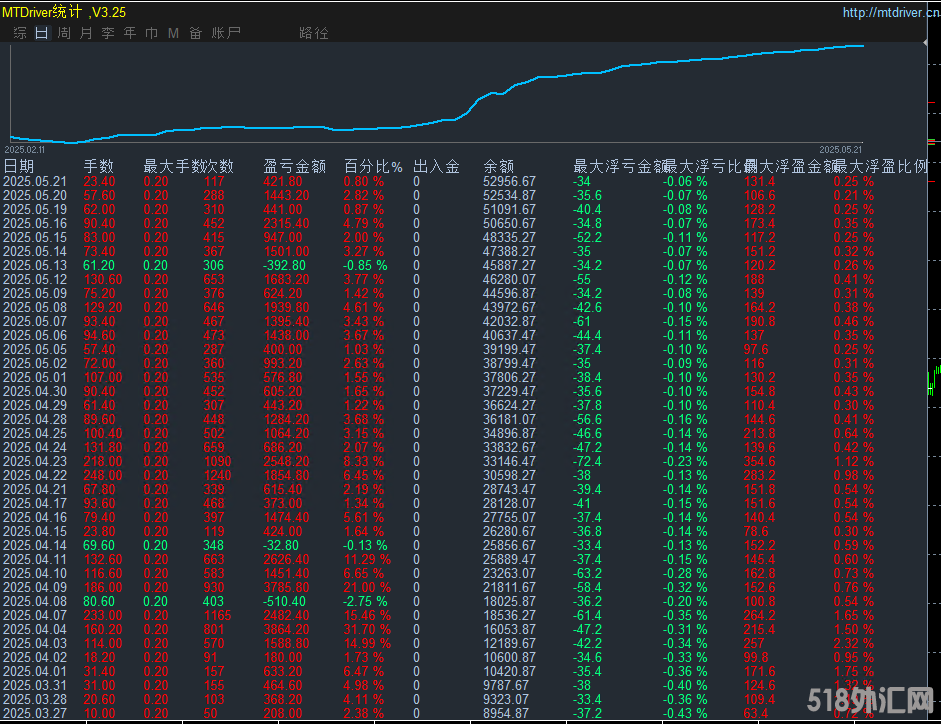
Task: Click the 百分比% column header
Action: point(373,166)
